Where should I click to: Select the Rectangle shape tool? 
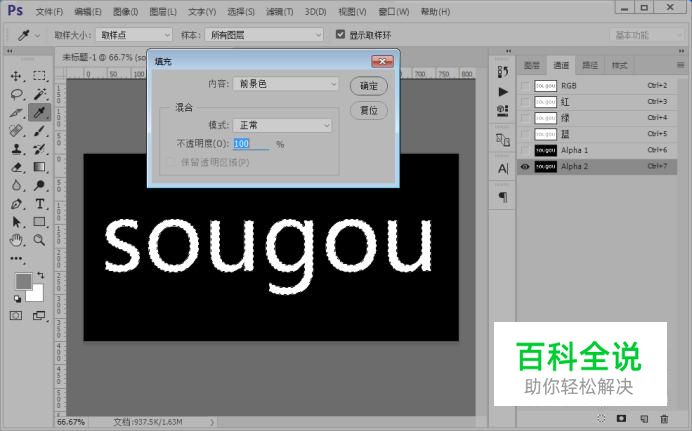pos(39,221)
